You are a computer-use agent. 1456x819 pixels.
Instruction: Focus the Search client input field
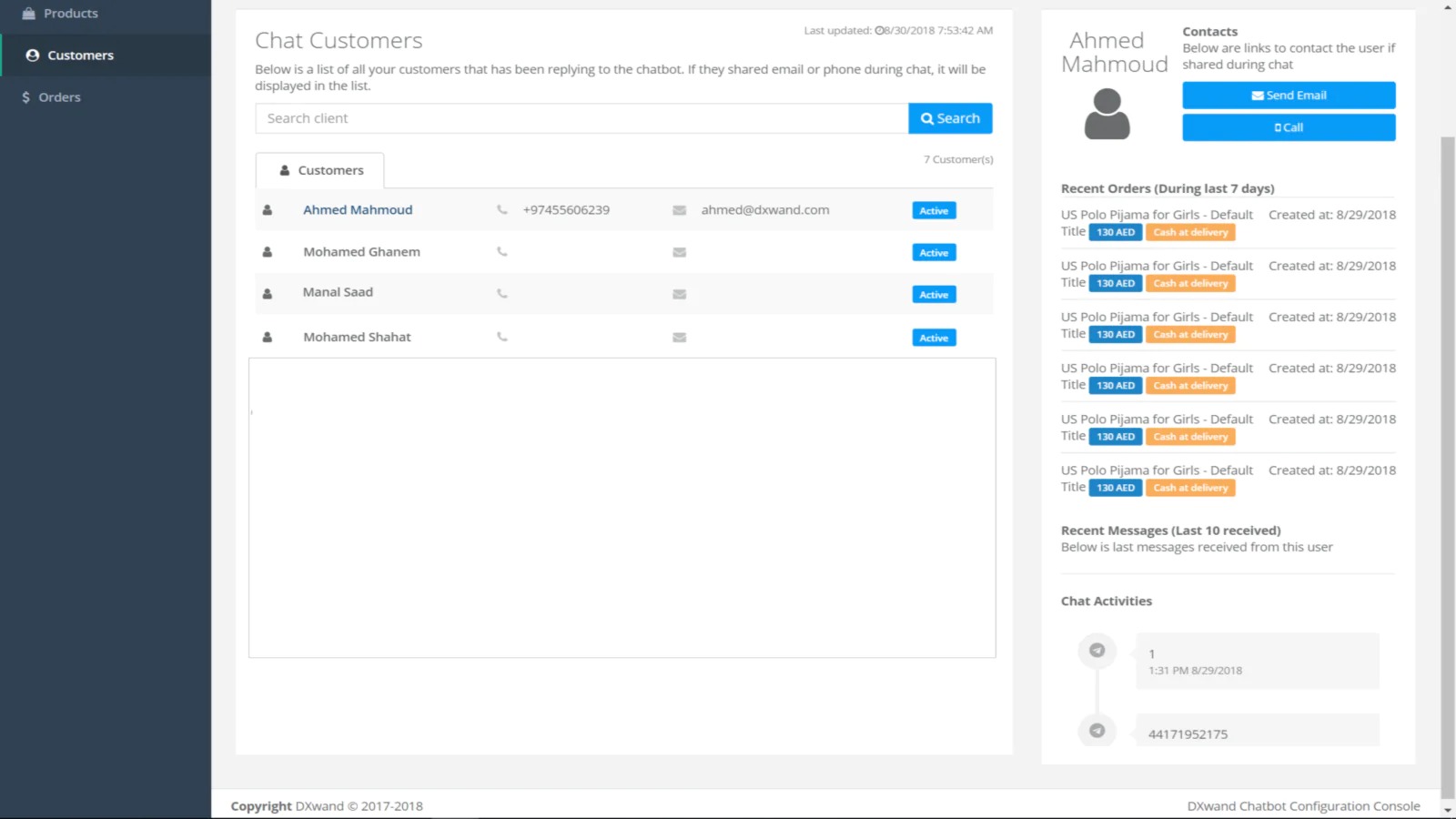click(x=581, y=118)
